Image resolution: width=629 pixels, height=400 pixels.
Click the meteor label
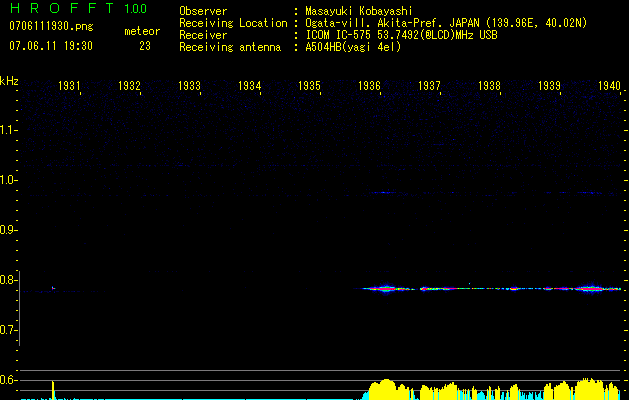click(142, 31)
